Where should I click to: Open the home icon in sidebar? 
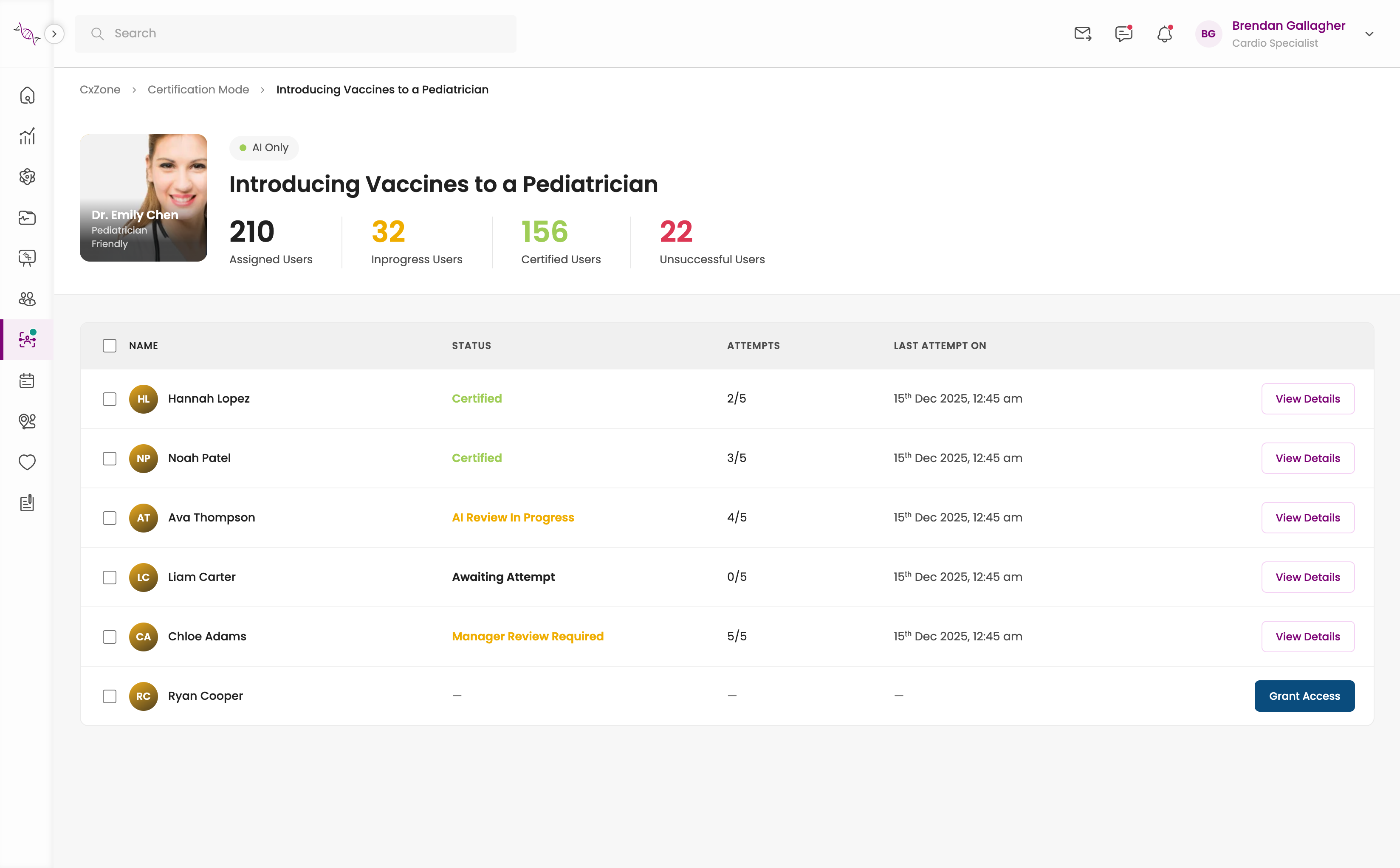tap(27, 95)
